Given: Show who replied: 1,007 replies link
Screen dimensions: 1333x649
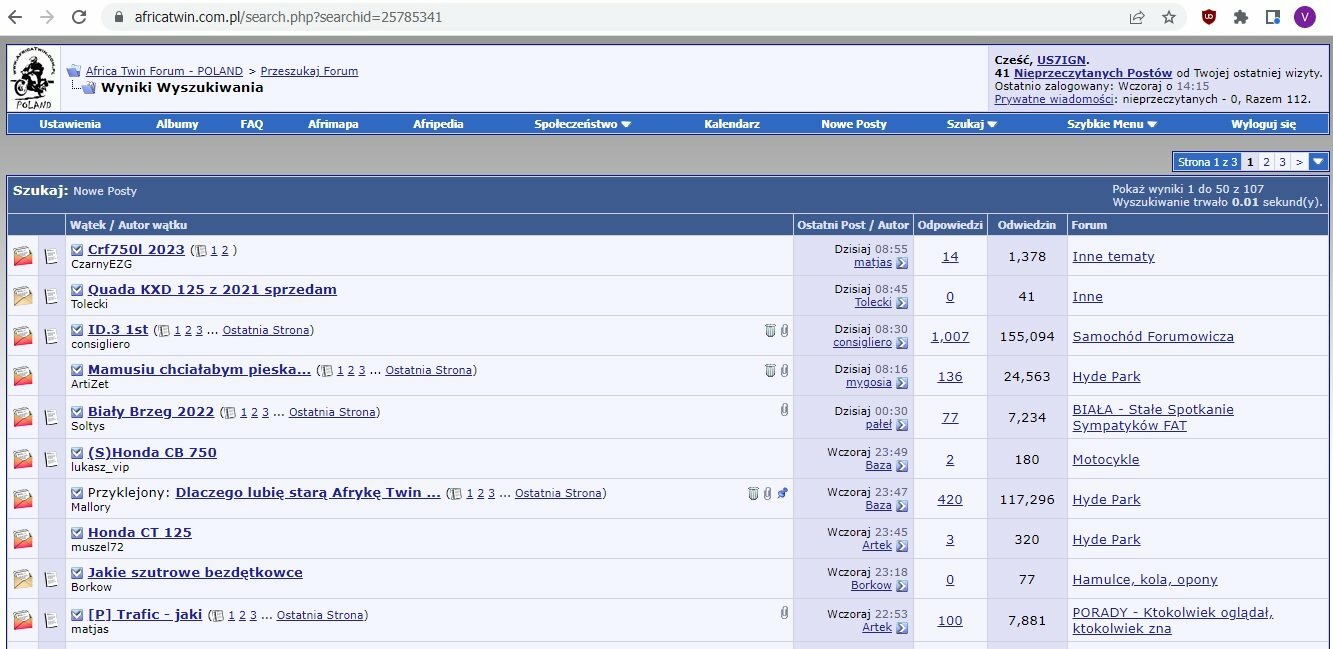Looking at the screenshot, I should coord(950,336).
